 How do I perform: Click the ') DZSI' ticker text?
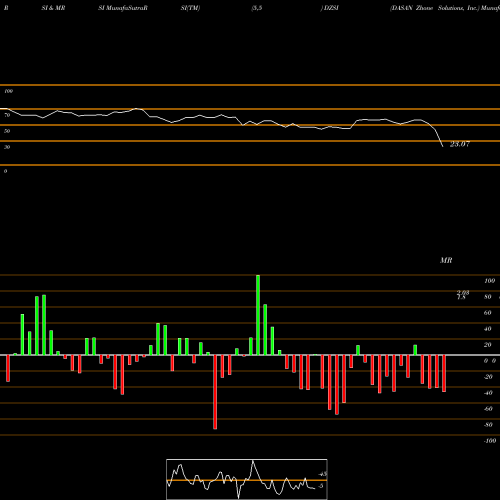tap(329, 8)
